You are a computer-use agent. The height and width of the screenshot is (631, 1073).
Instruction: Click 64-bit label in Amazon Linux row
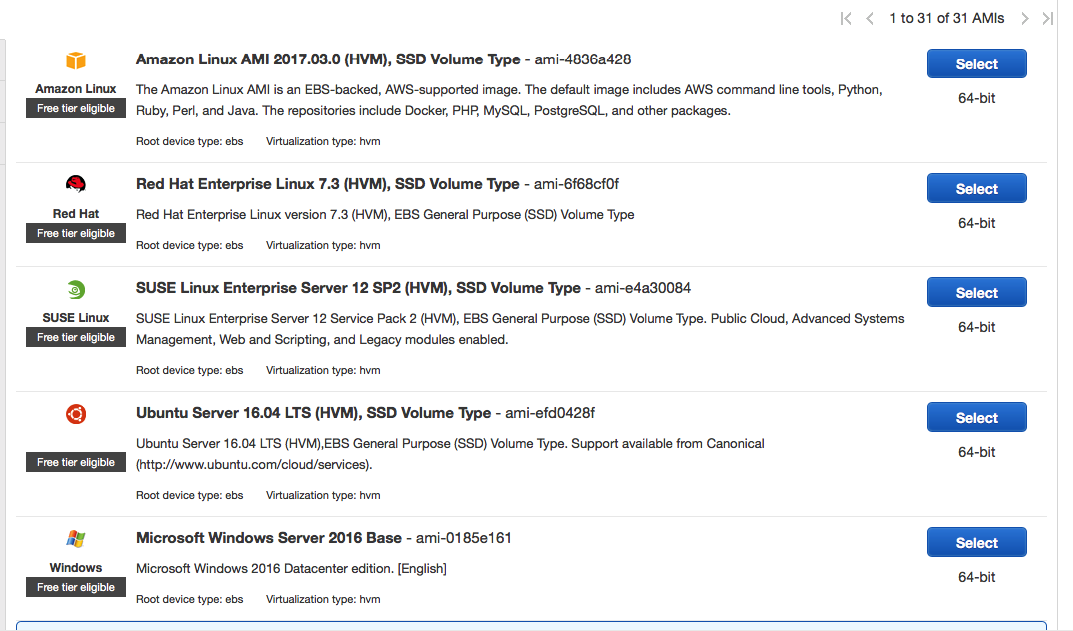coord(977,99)
